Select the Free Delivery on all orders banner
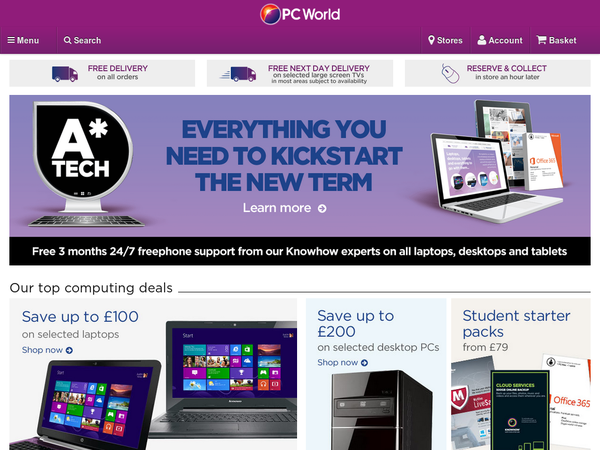 point(102,73)
